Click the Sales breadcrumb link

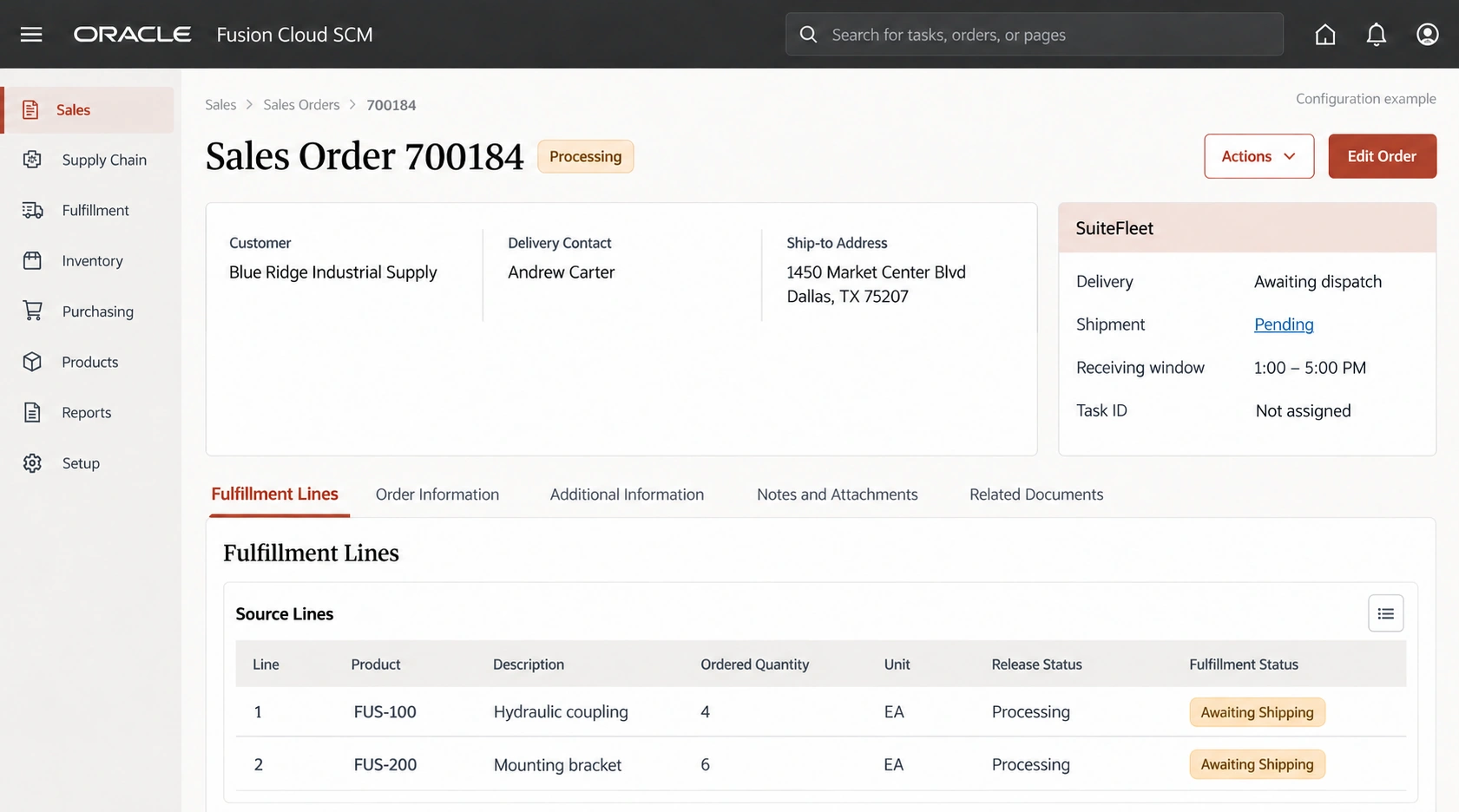point(220,105)
